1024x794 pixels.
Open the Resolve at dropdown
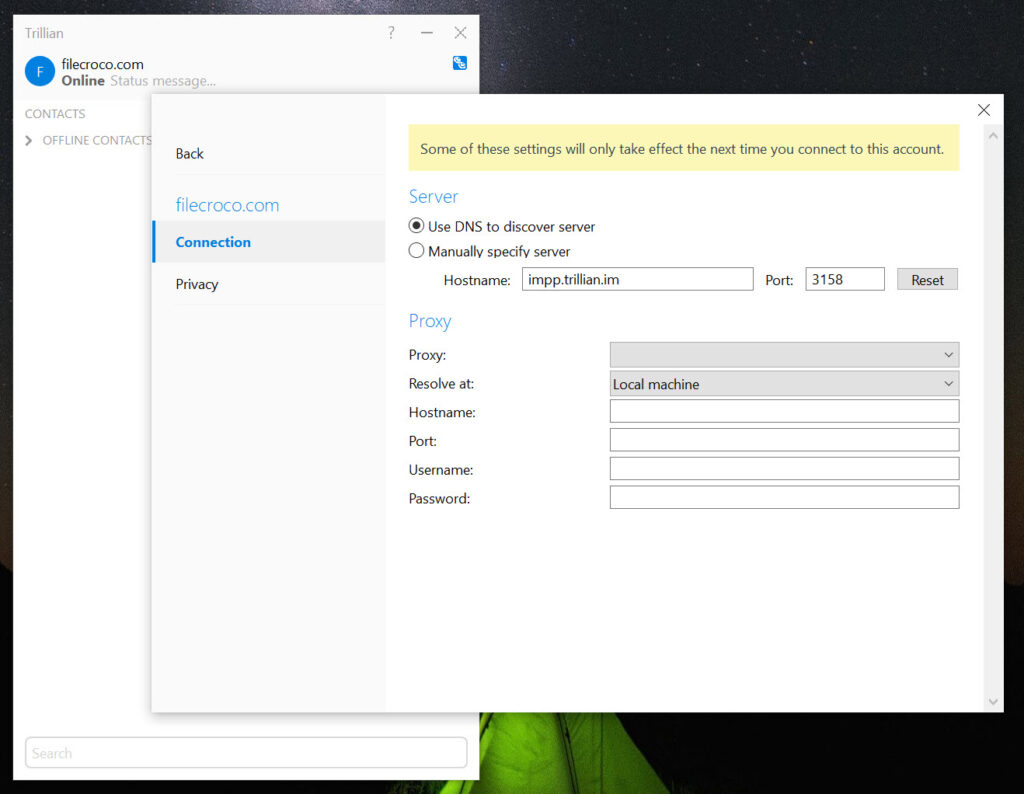tap(784, 384)
